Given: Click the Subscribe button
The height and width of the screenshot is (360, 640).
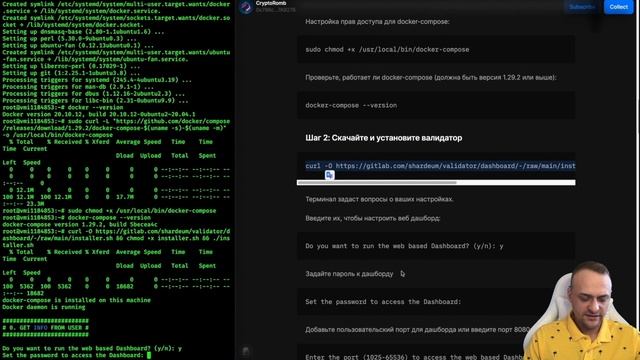Looking at the screenshot, I should (582, 7).
